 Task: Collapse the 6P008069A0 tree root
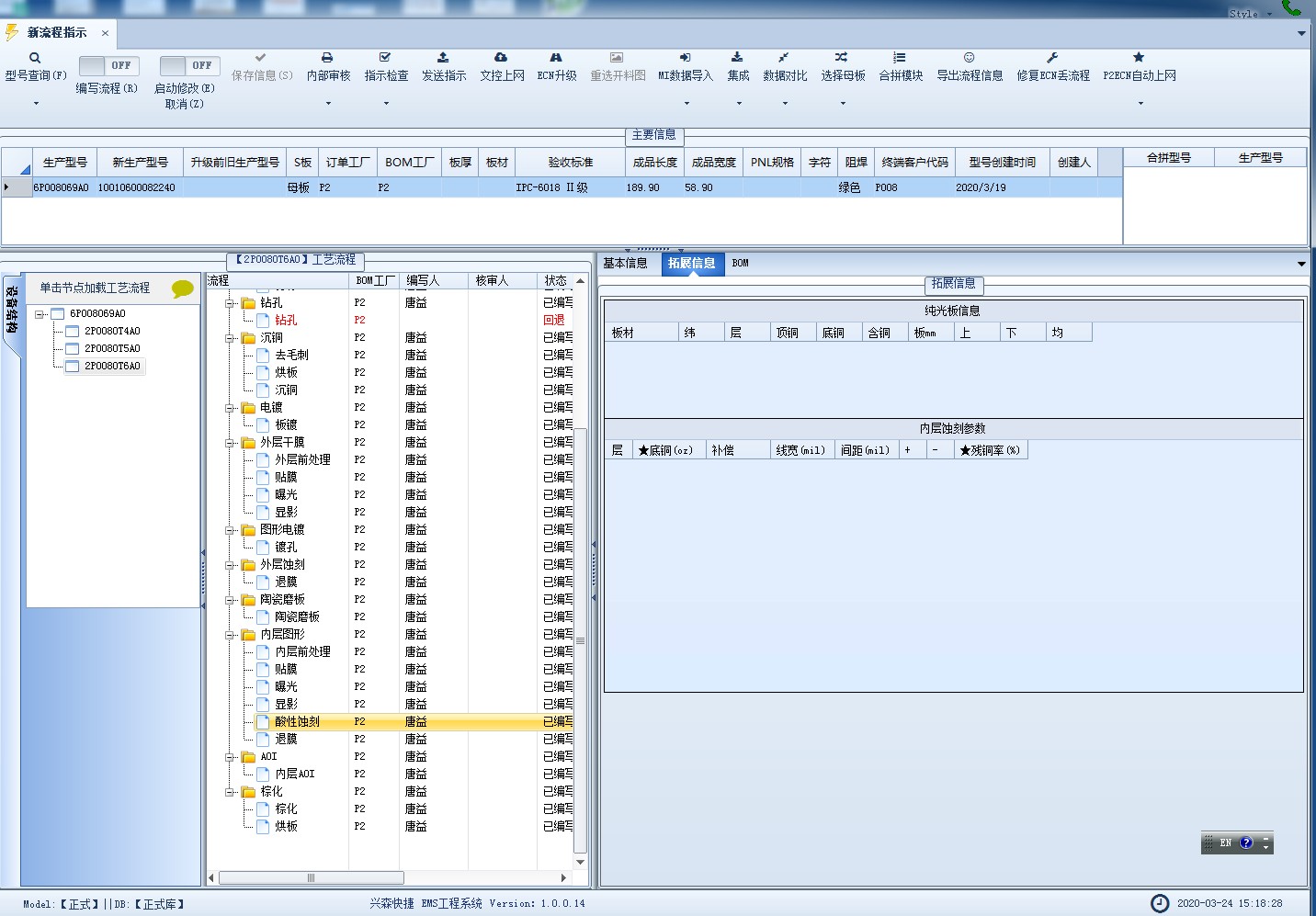coord(40,314)
